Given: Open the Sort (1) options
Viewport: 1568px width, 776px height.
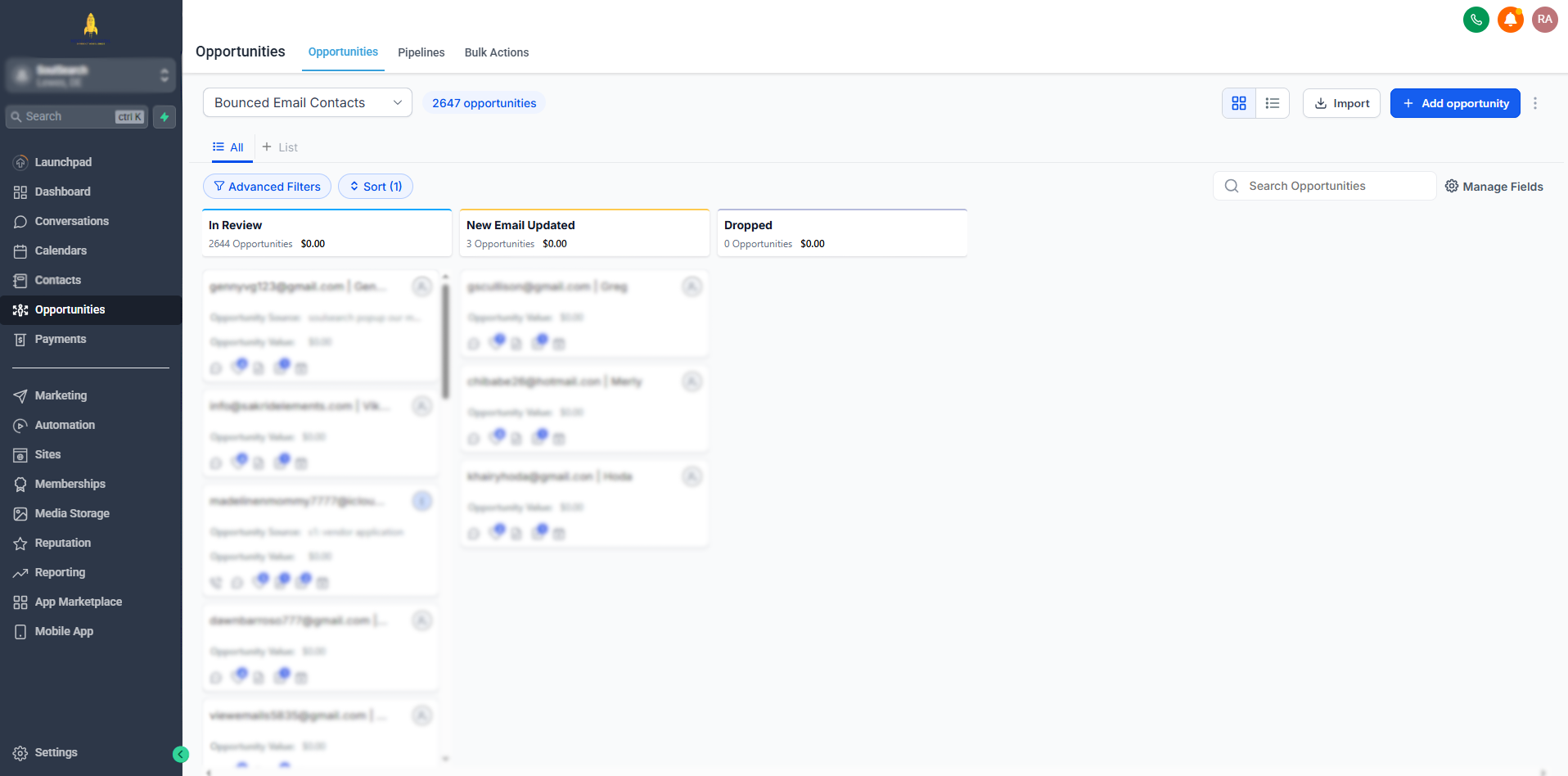Looking at the screenshot, I should click(376, 187).
